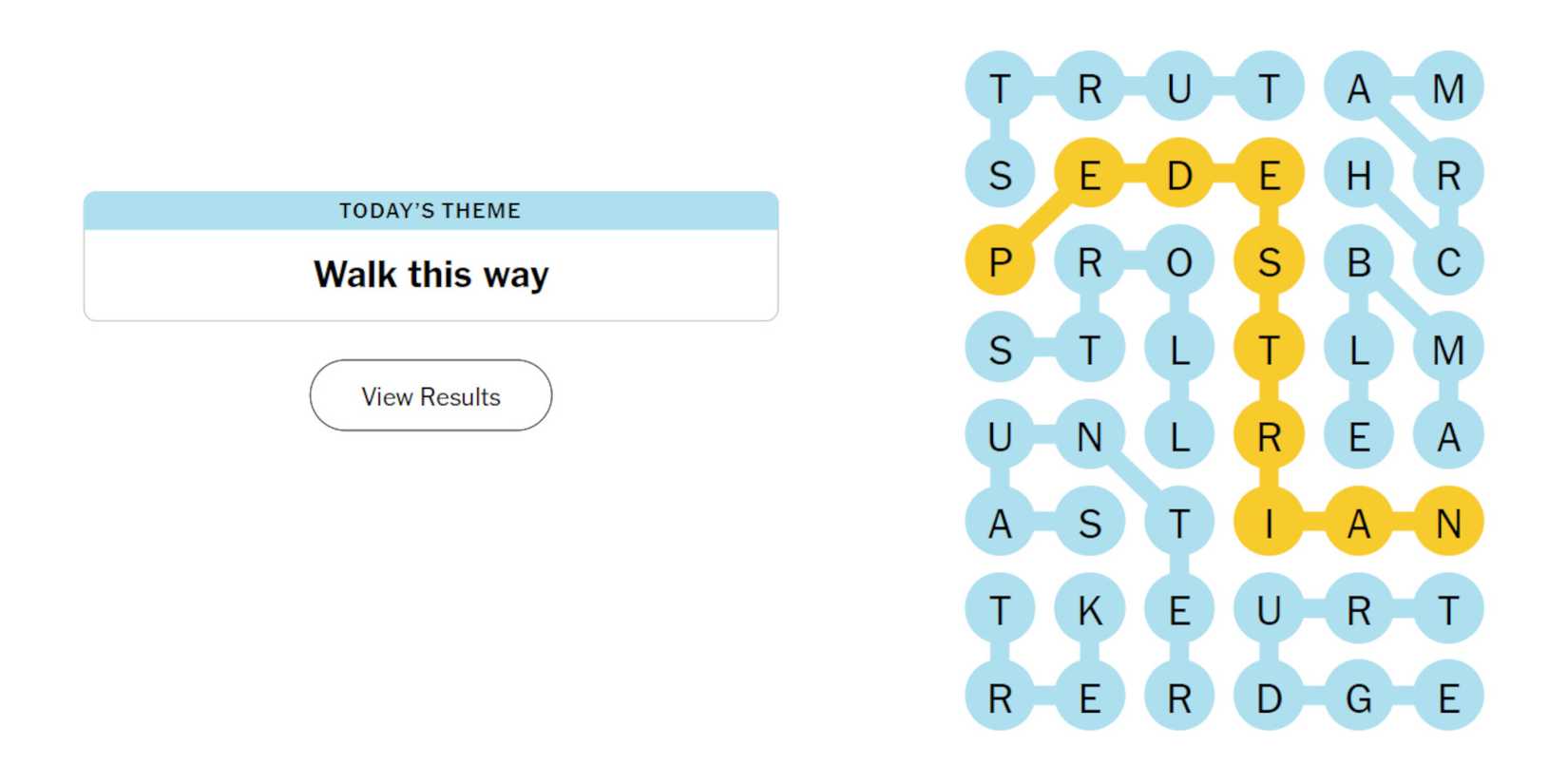Select the yellow D in the second row
The image size is (1568, 784).
pyautogui.click(x=1180, y=174)
